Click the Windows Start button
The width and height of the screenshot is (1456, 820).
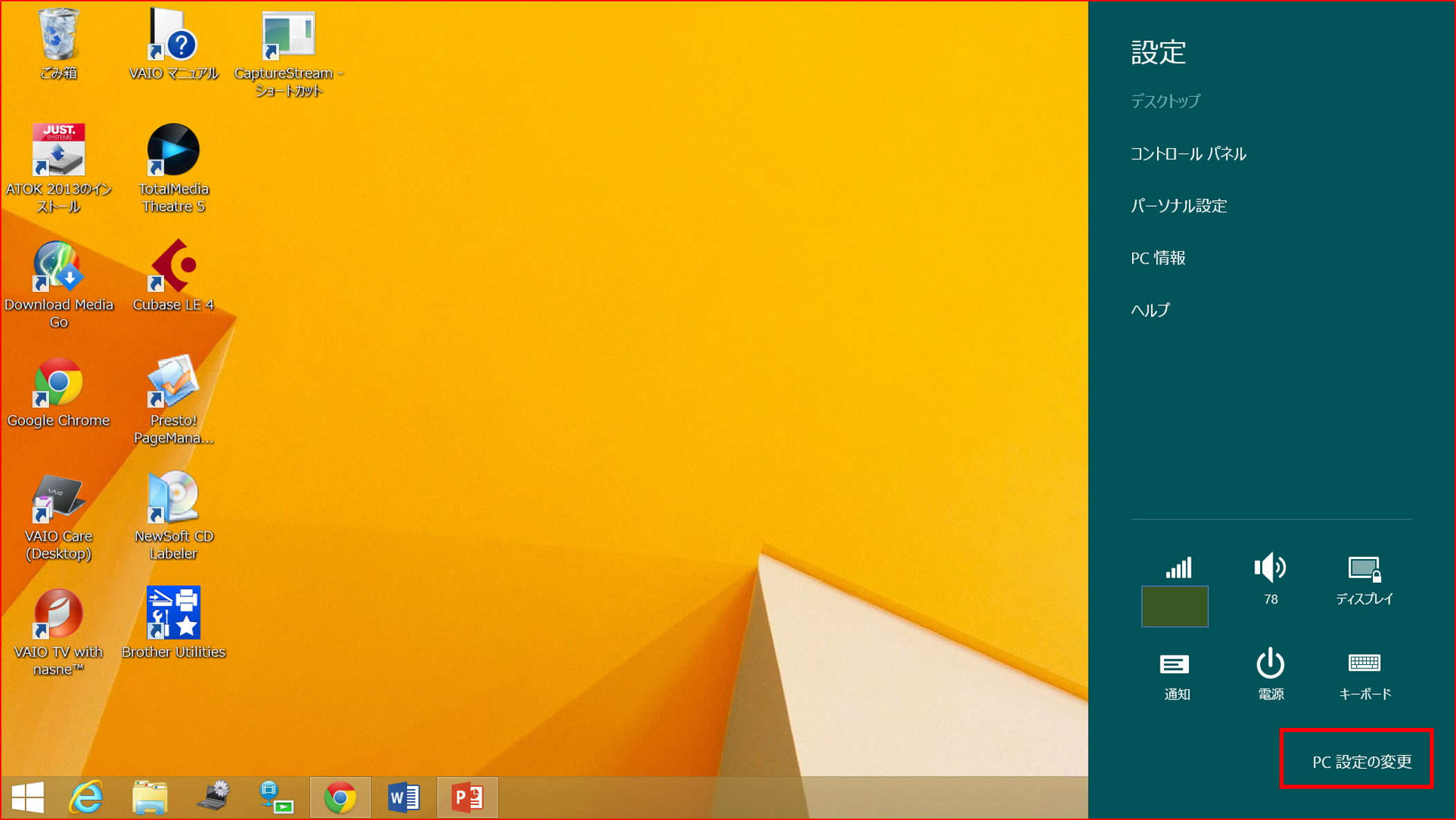pyautogui.click(x=28, y=798)
